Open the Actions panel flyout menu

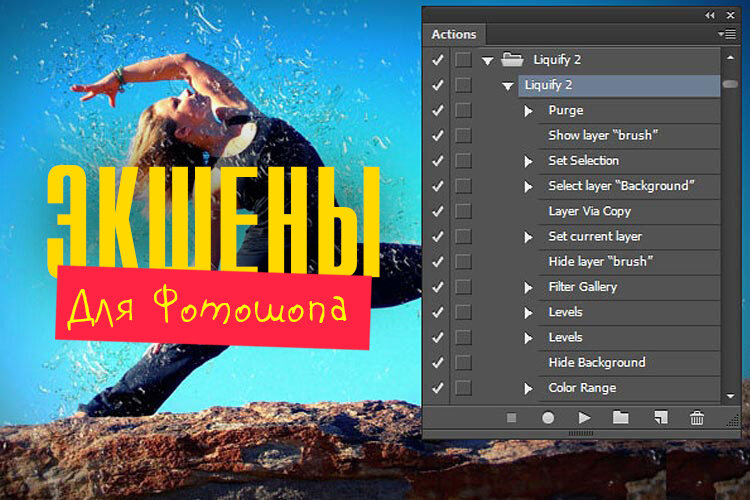point(727,34)
